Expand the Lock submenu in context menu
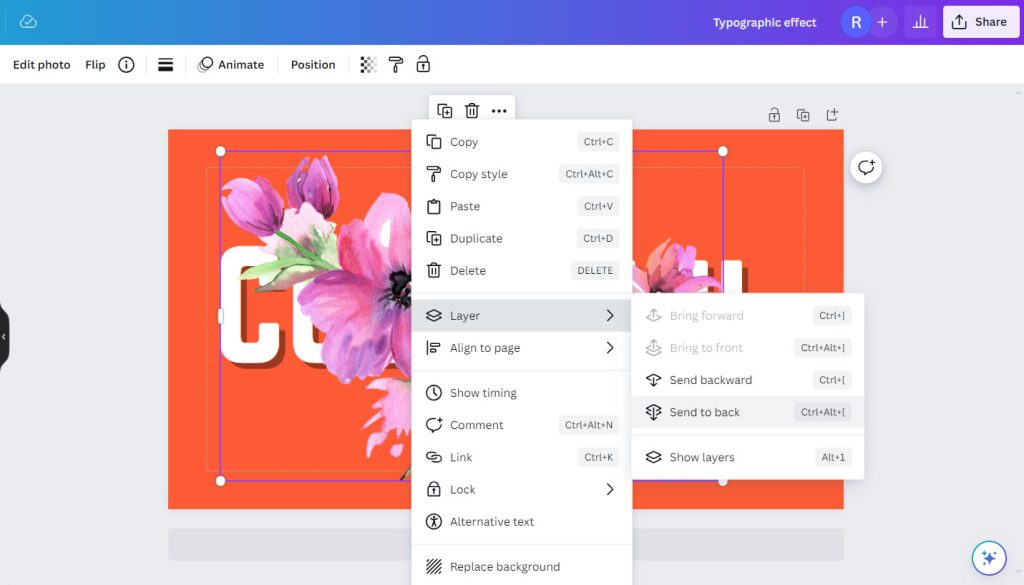This screenshot has height=585, width=1024. point(521,490)
